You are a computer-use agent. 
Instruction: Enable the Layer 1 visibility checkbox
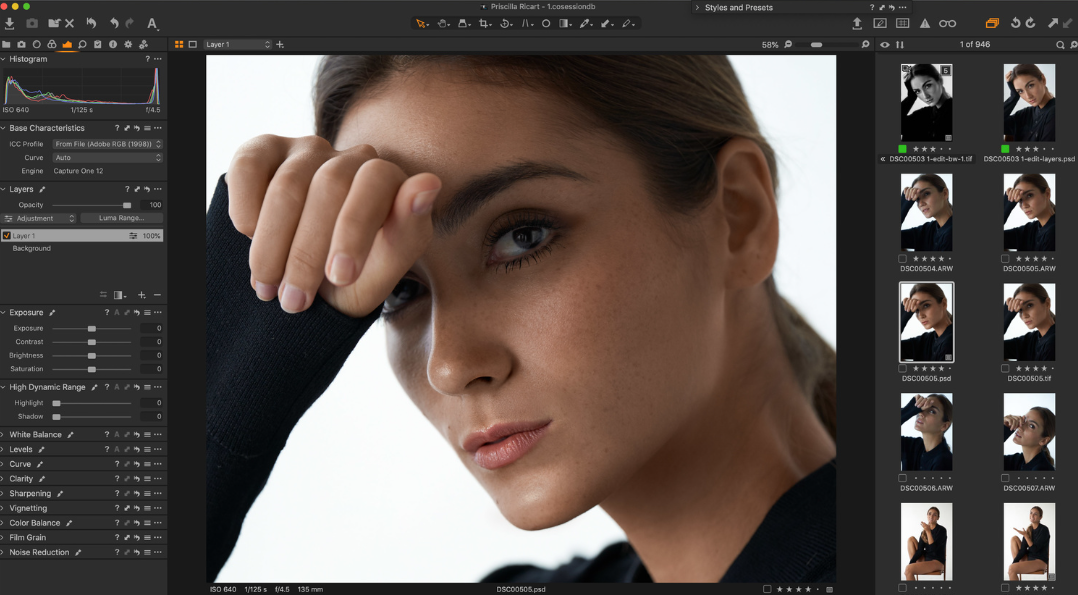8,235
